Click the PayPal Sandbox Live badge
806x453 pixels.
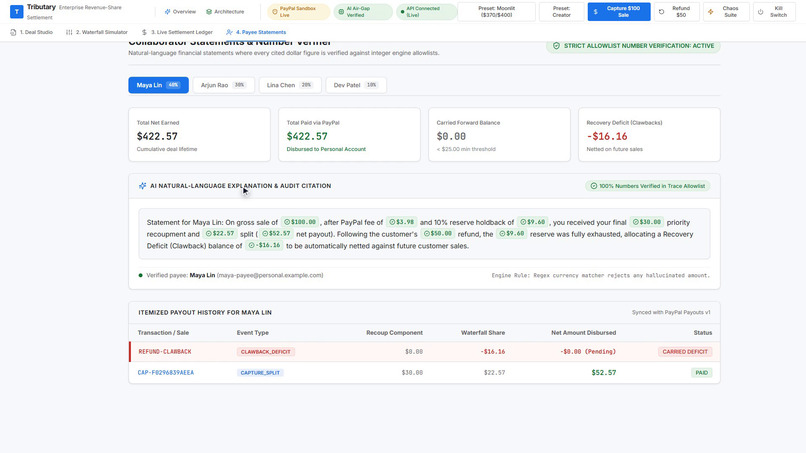pyautogui.click(x=298, y=12)
